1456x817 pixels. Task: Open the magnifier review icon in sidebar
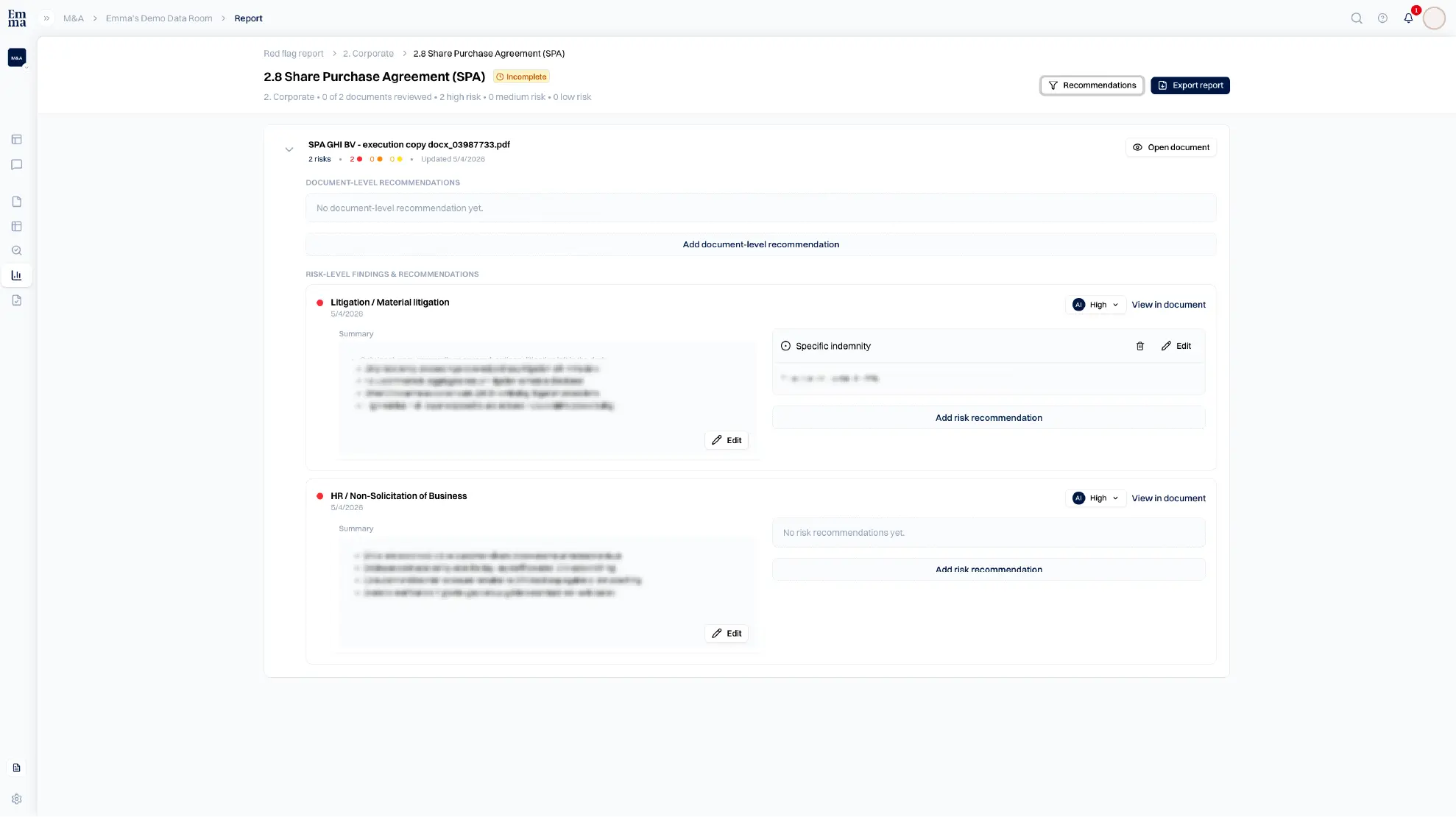click(16, 251)
